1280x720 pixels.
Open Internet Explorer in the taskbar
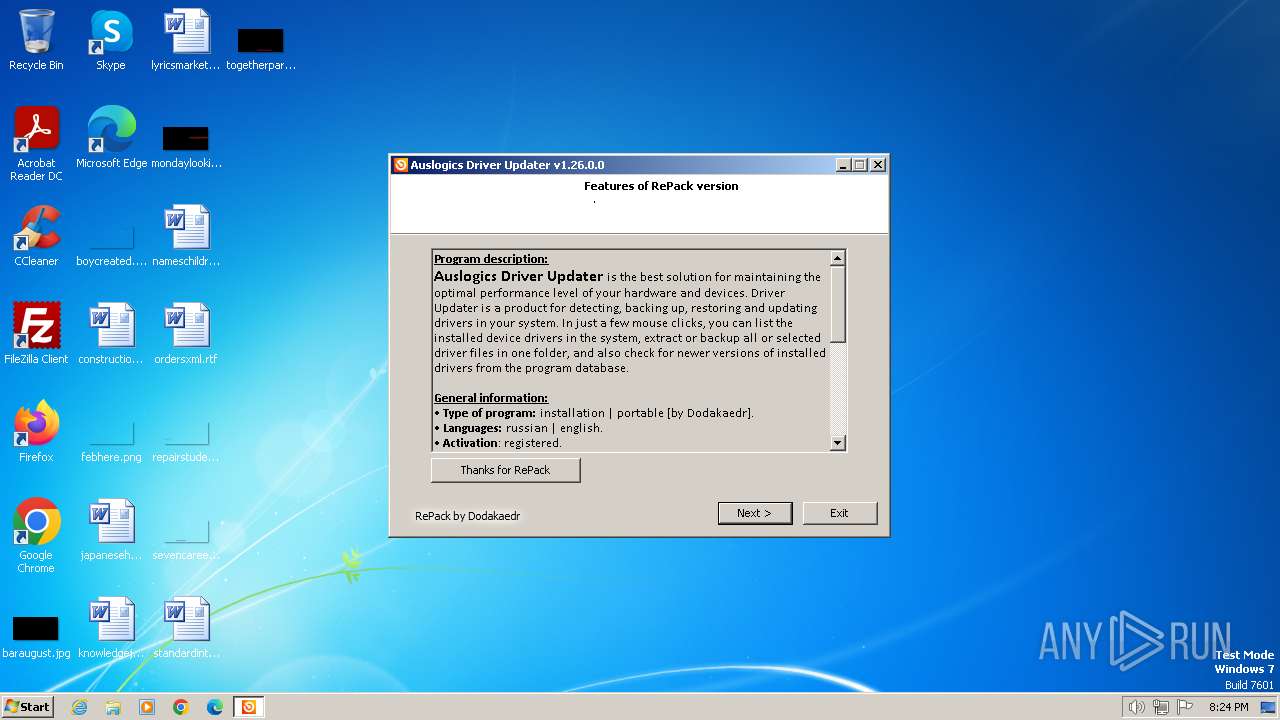[x=79, y=707]
